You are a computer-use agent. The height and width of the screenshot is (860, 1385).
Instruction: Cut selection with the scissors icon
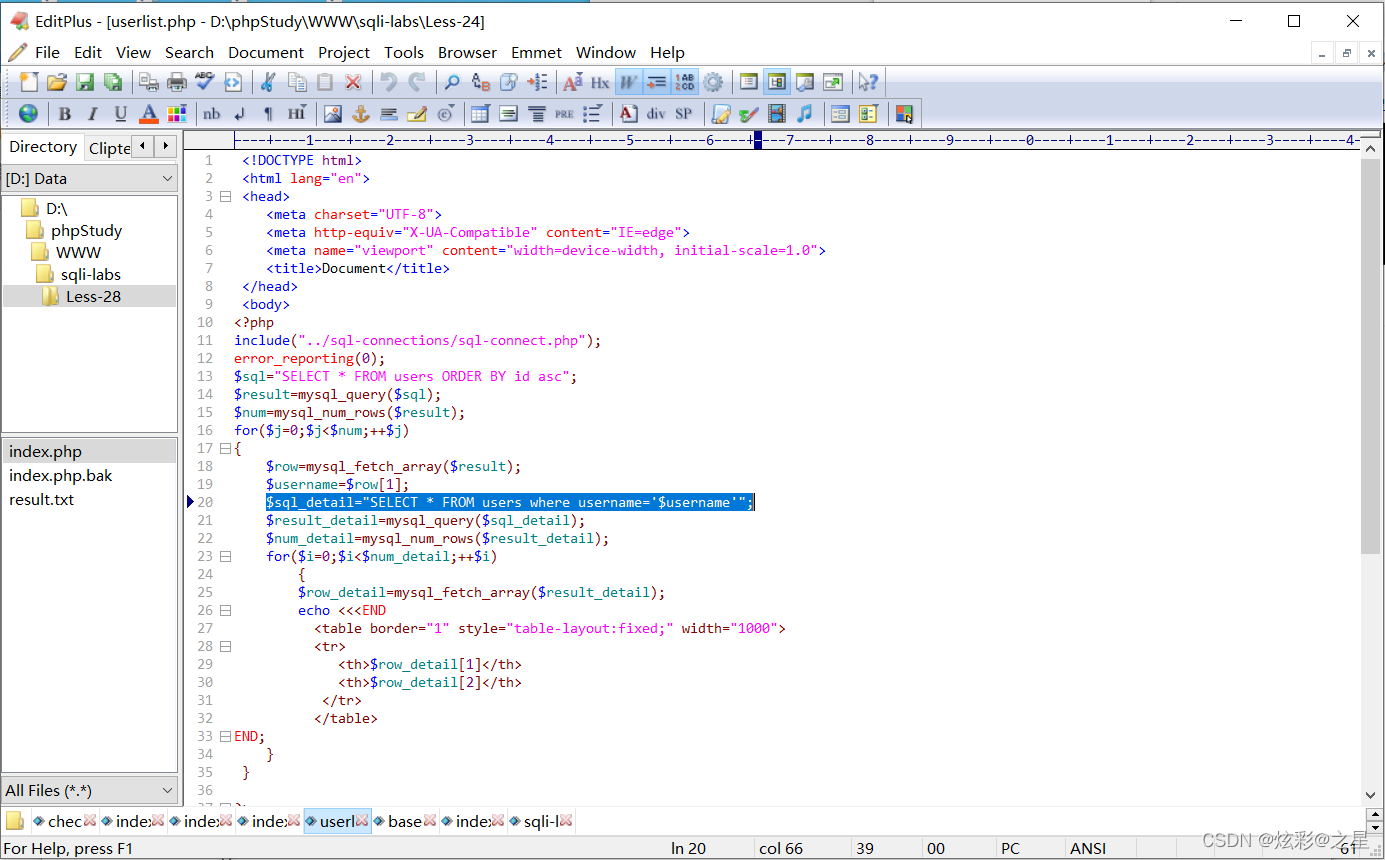tap(269, 82)
